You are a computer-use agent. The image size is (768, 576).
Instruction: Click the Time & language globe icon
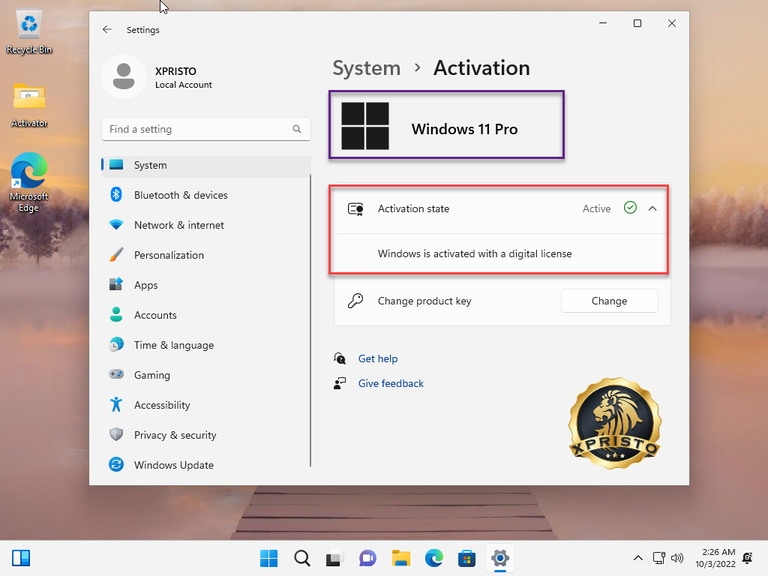point(116,345)
